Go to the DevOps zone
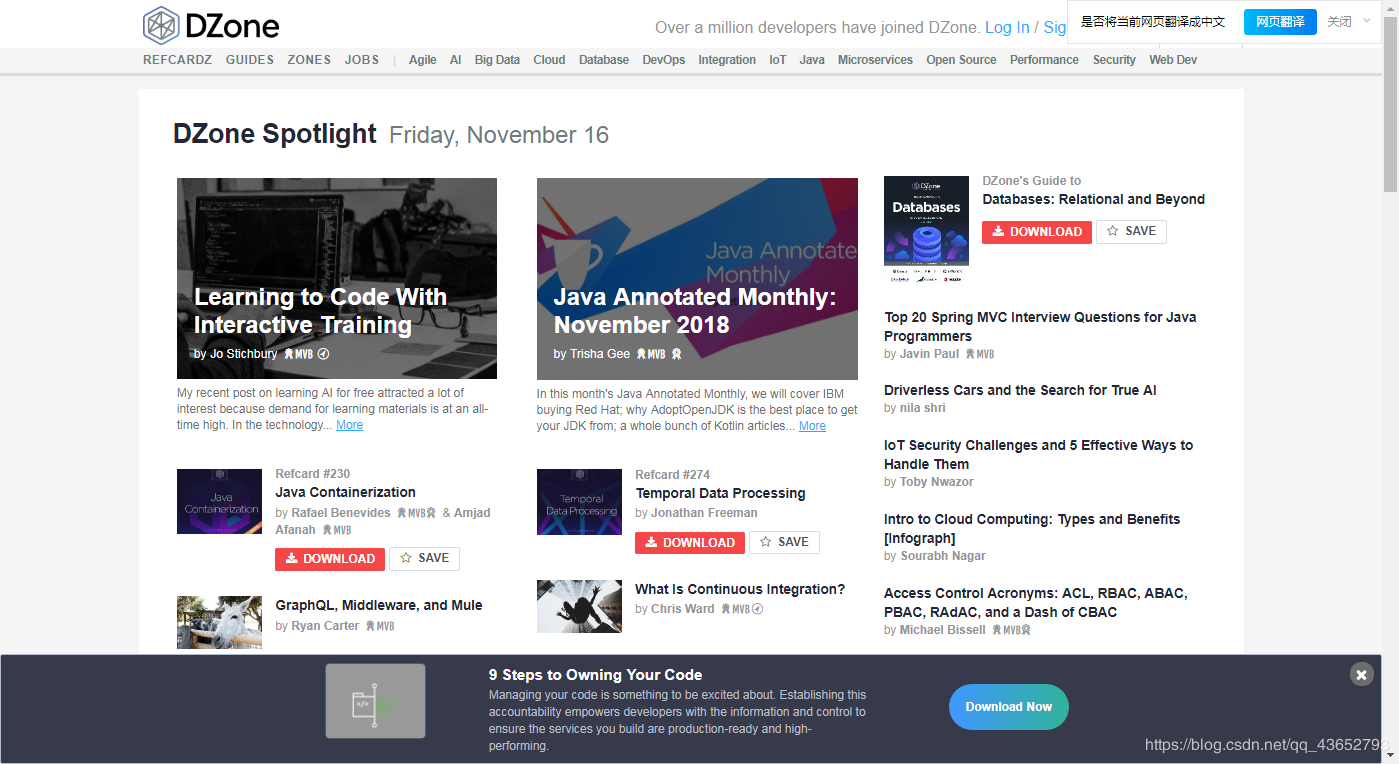The width and height of the screenshot is (1399, 764). tap(664, 60)
